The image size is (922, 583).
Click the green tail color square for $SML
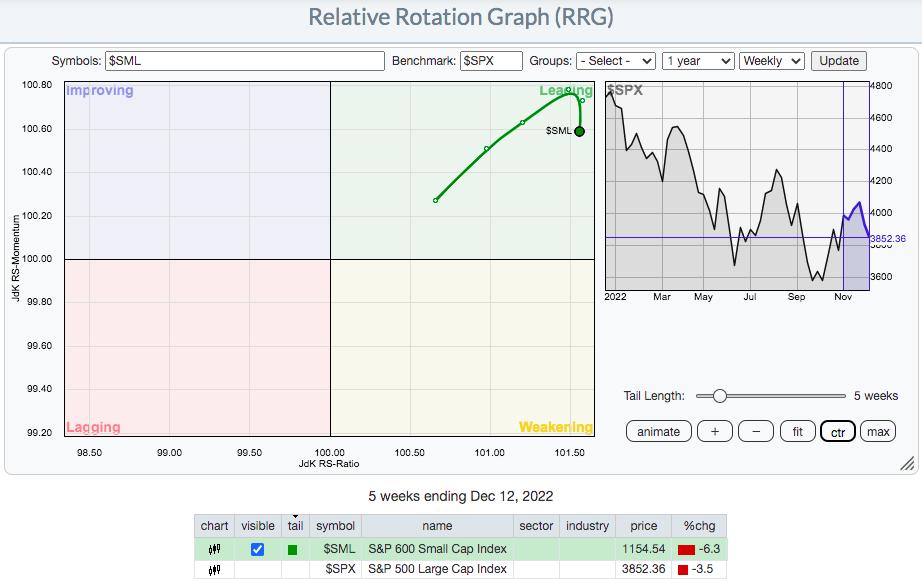292,549
